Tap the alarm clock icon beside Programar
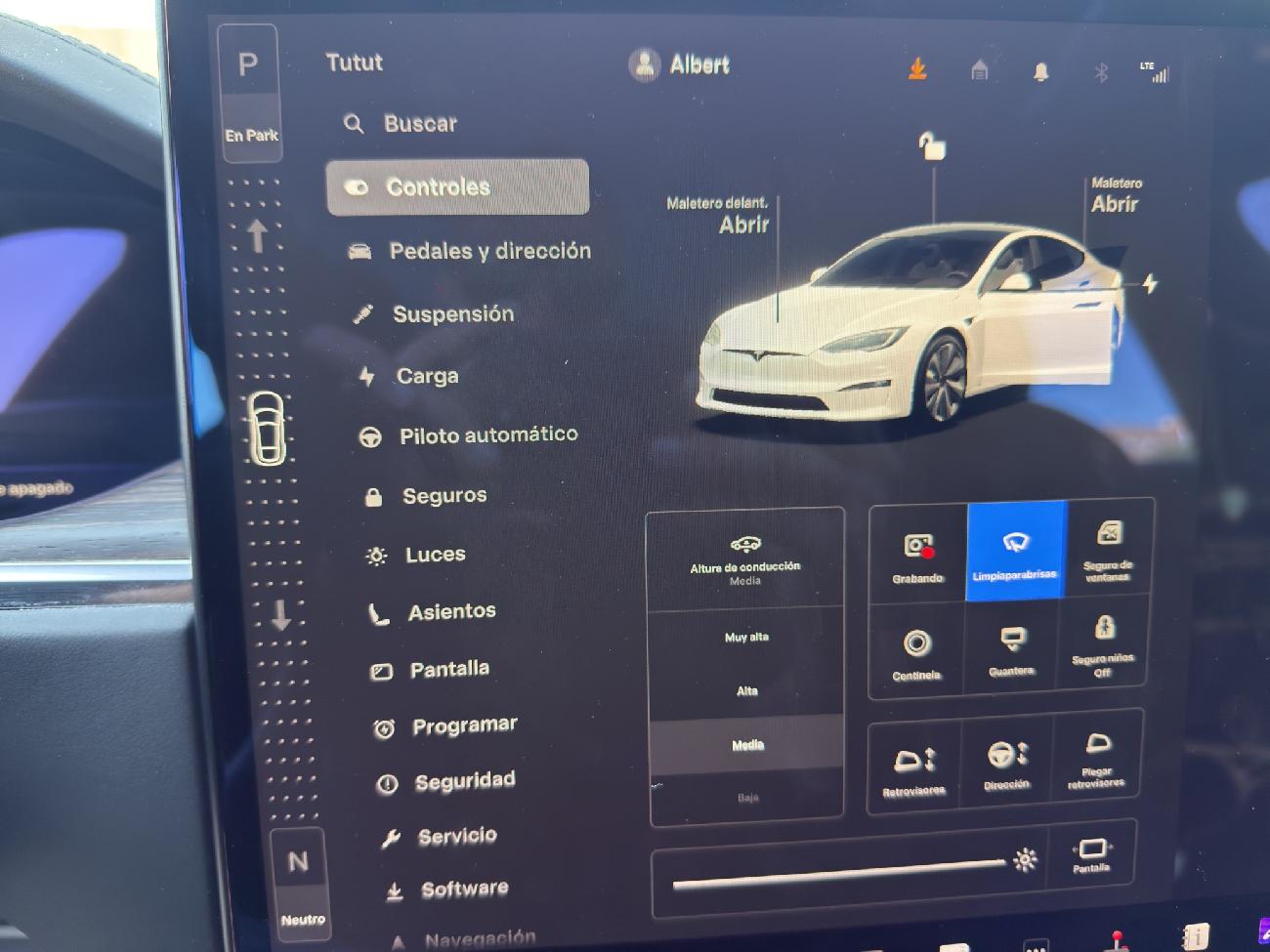 point(383,729)
